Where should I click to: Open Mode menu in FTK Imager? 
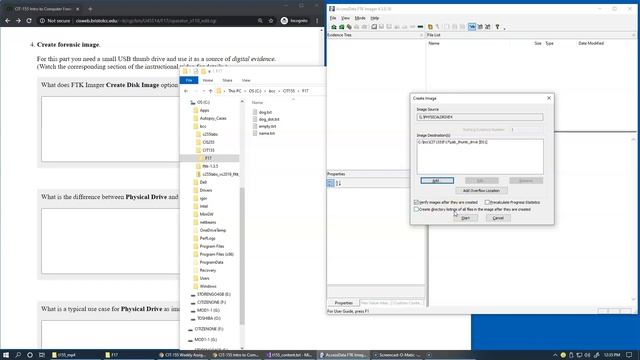click(360, 18)
